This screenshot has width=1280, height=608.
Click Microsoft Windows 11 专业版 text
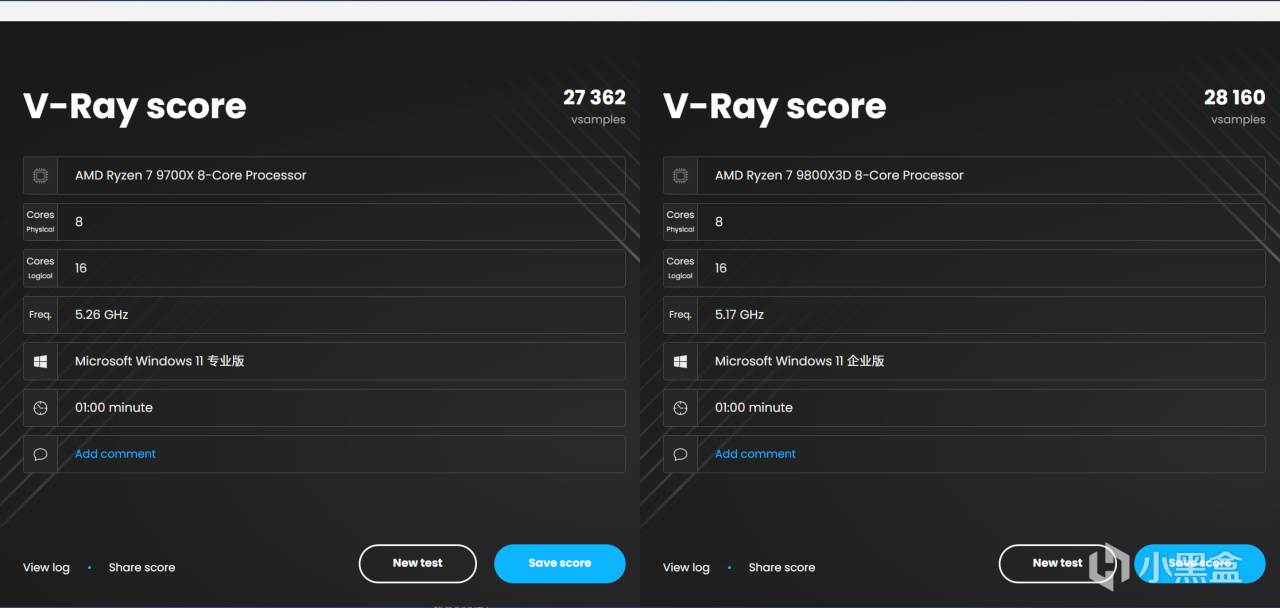160,361
